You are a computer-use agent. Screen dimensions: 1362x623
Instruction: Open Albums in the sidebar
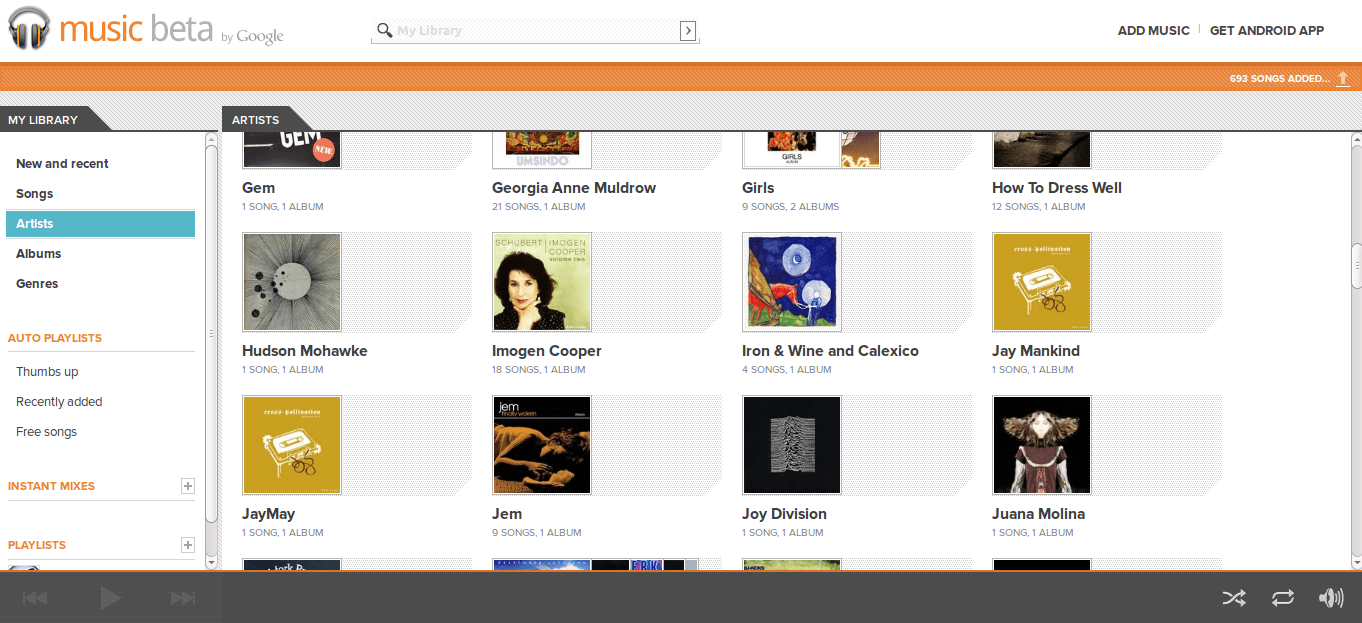(39, 254)
